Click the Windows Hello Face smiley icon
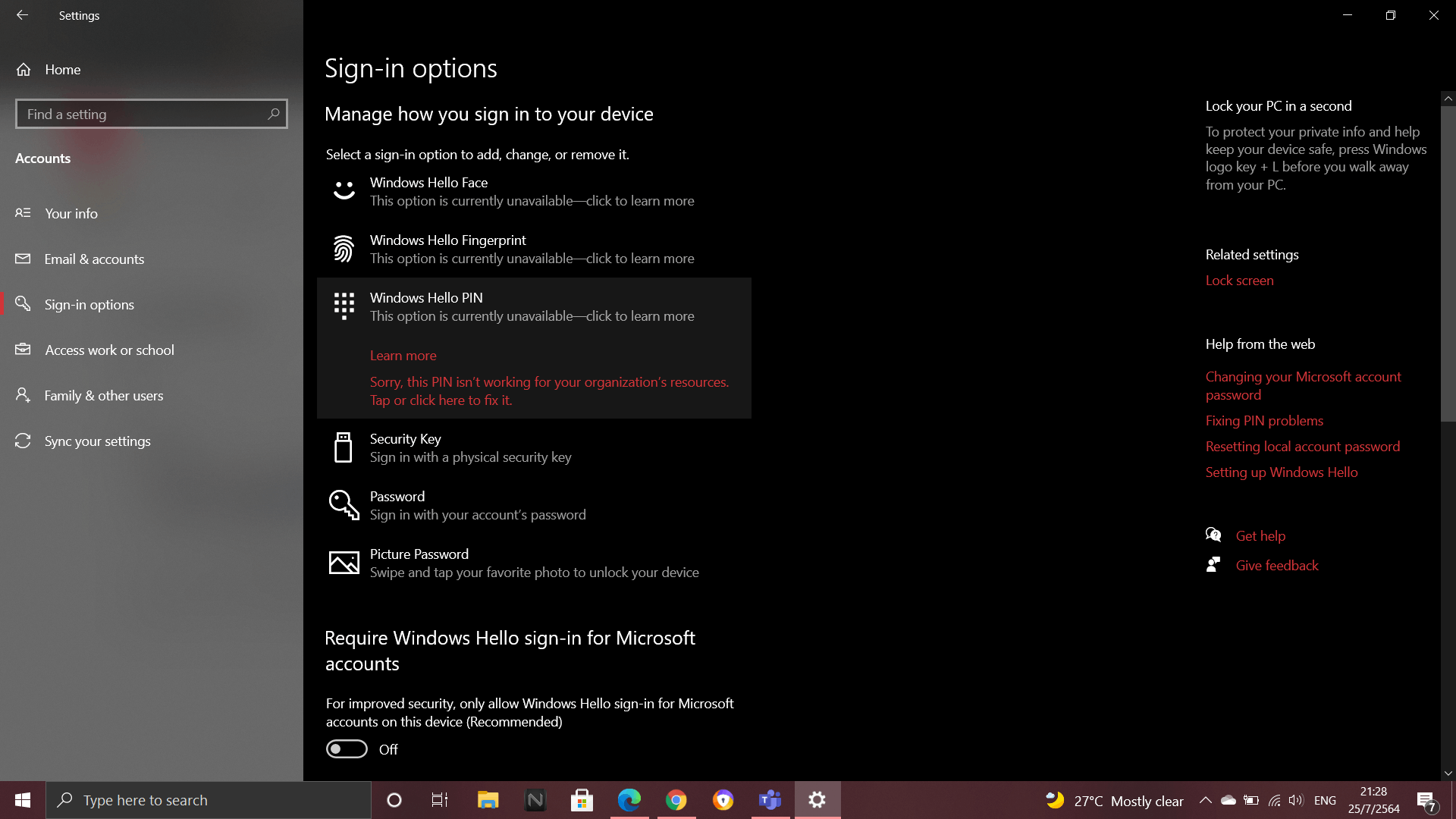1456x819 pixels. tap(344, 190)
